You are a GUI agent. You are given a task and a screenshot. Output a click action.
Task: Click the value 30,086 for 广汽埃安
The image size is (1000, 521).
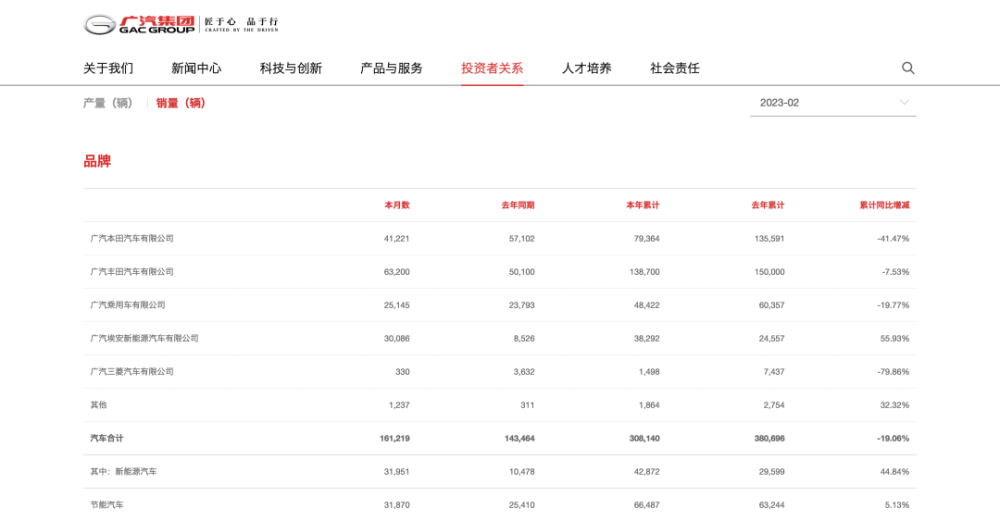(x=397, y=338)
